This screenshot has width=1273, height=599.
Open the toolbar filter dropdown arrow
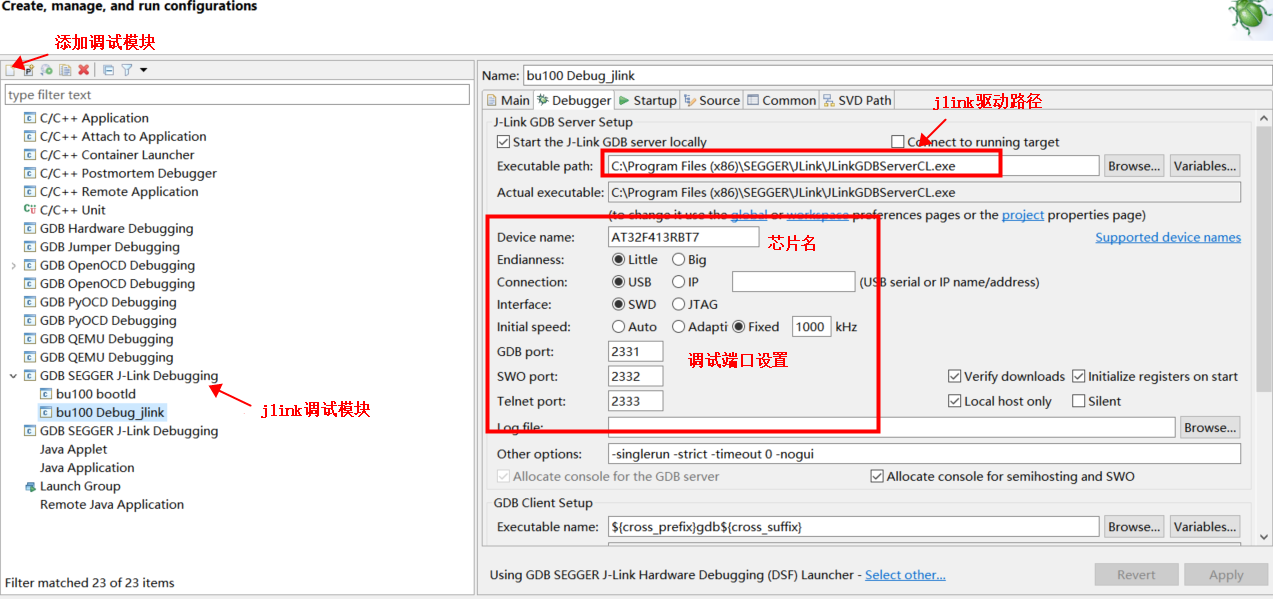tap(143, 70)
